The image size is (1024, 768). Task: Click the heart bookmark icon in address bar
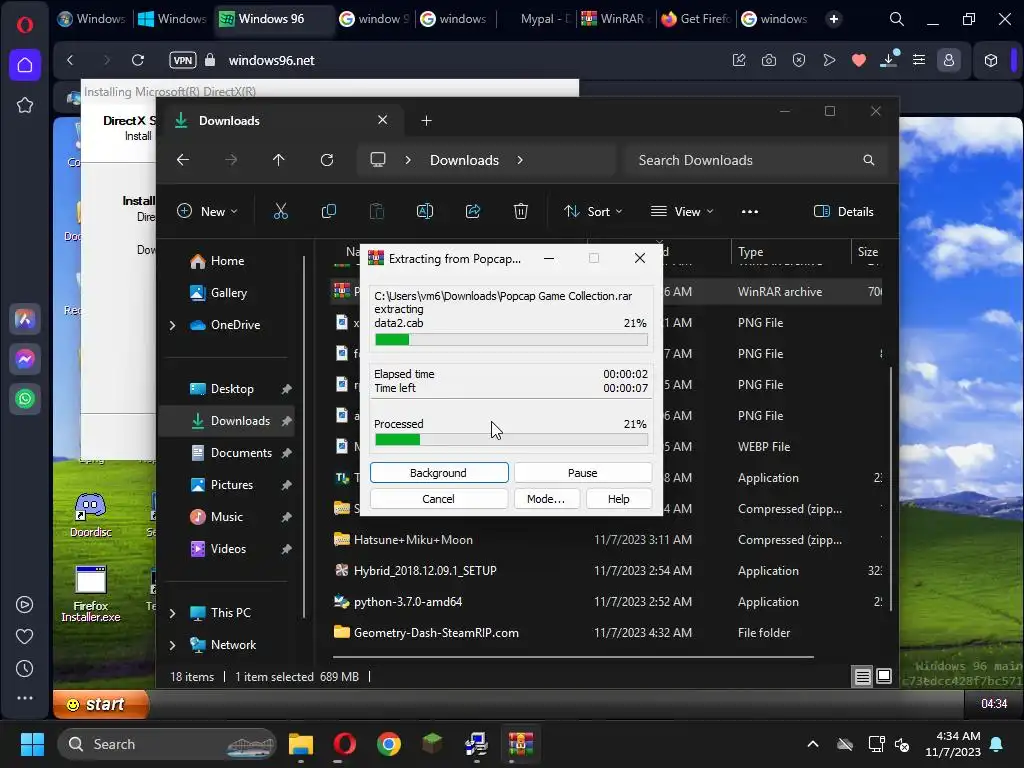pyautogui.click(x=859, y=60)
